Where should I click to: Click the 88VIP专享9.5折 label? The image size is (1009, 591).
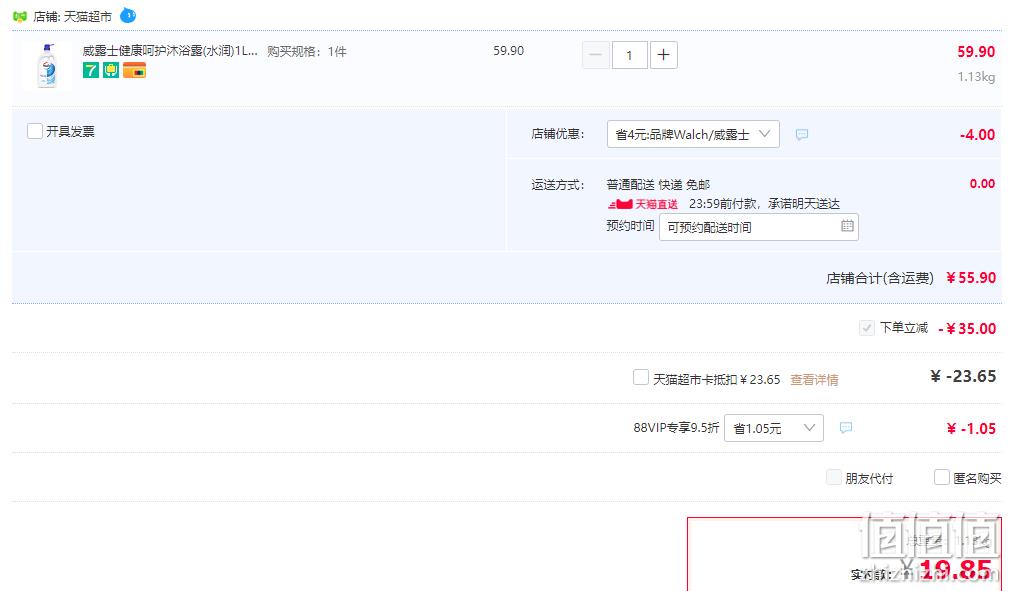pos(676,427)
